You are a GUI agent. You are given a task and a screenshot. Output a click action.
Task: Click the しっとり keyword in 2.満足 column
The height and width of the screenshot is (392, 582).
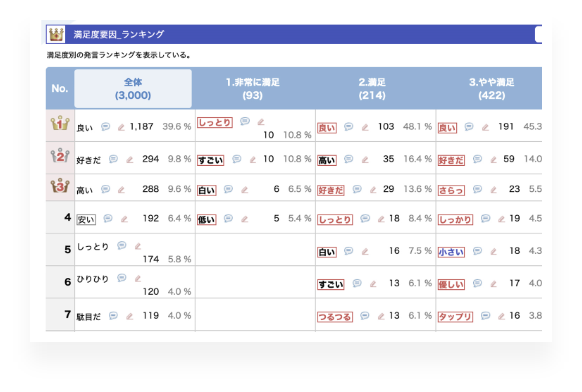[335, 220]
